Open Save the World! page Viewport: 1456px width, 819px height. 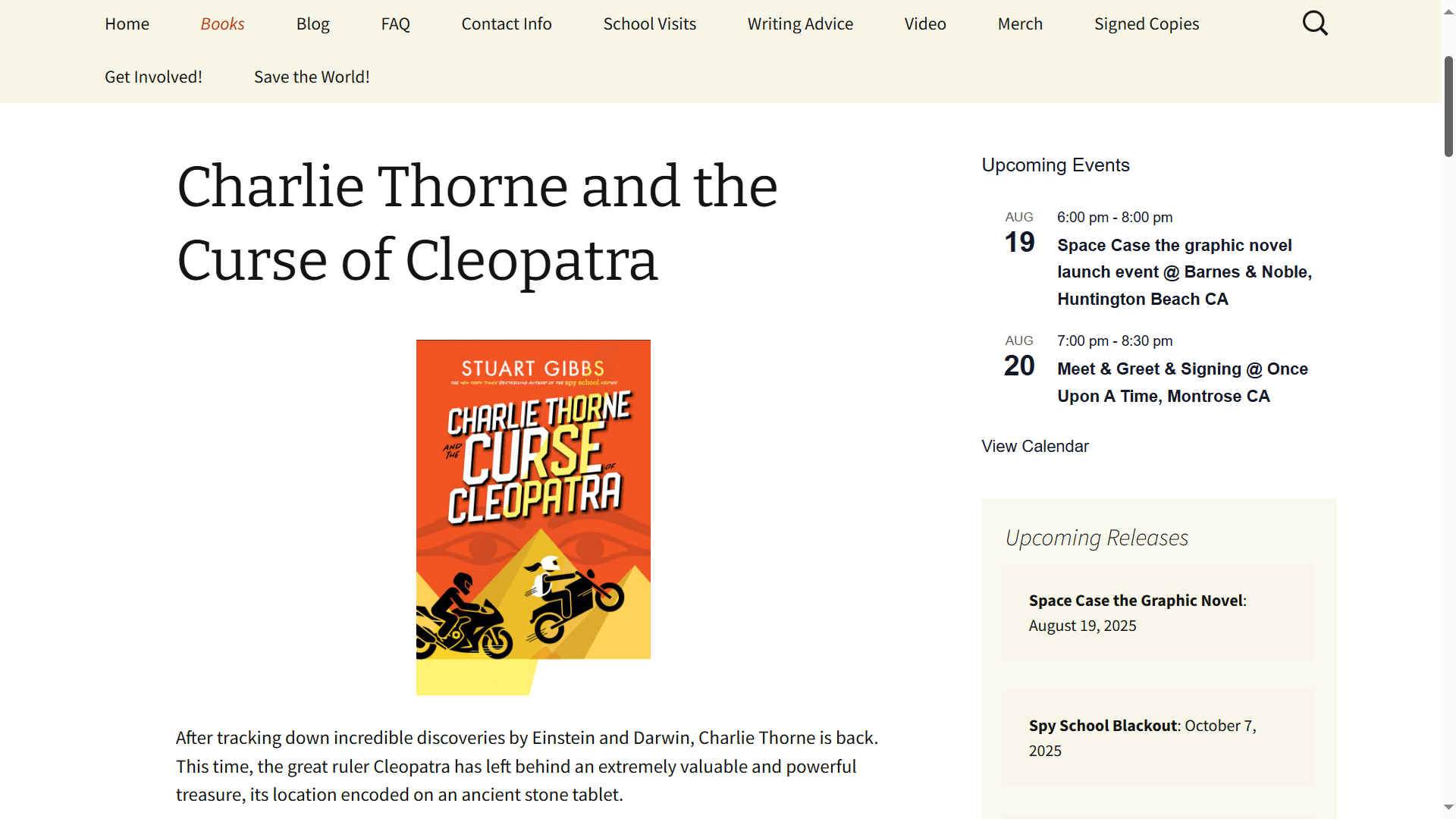[312, 77]
